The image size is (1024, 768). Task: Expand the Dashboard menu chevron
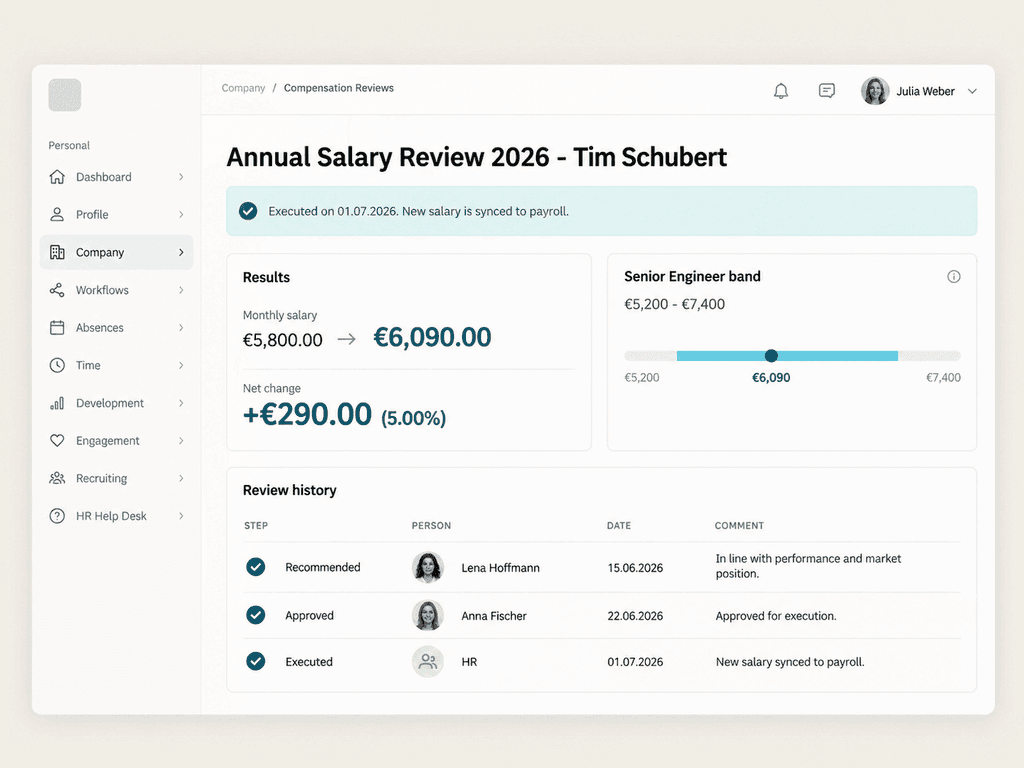coord(181,177)
